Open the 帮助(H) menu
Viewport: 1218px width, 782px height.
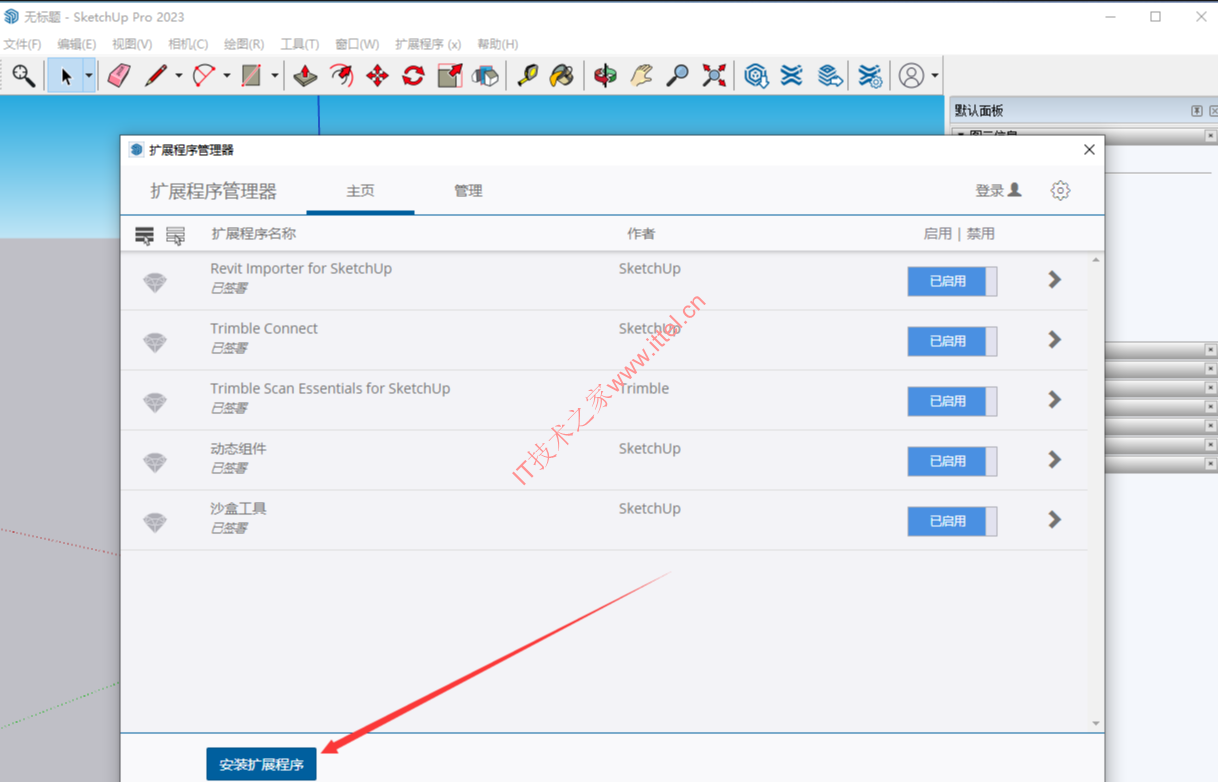498,44
